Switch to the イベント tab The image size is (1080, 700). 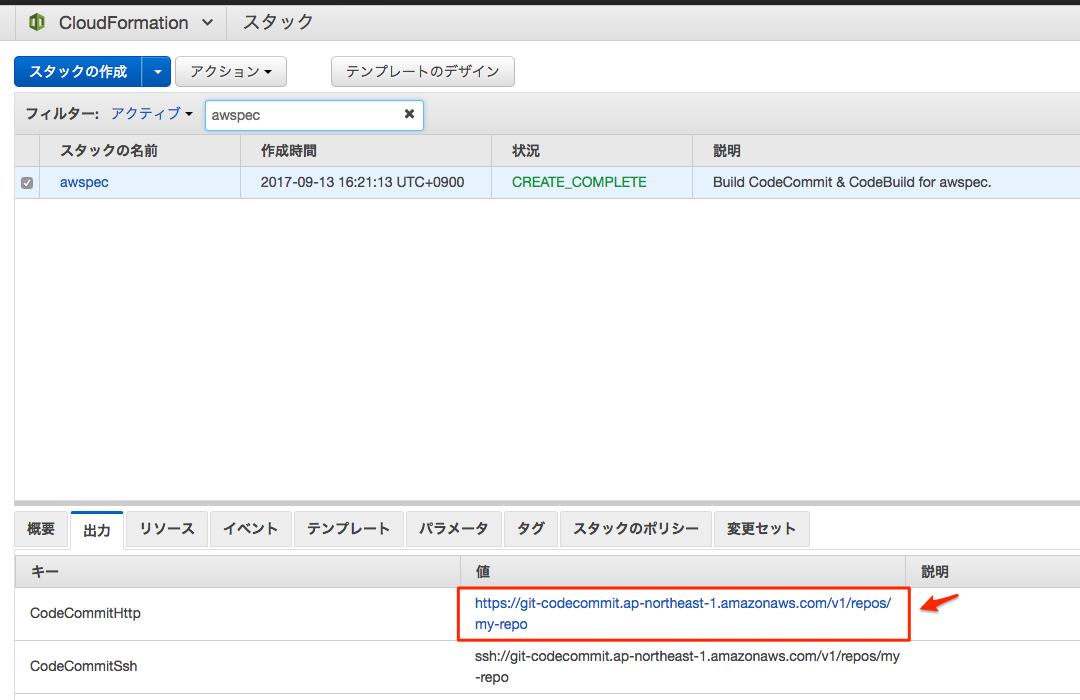click(x=250, y=528)
